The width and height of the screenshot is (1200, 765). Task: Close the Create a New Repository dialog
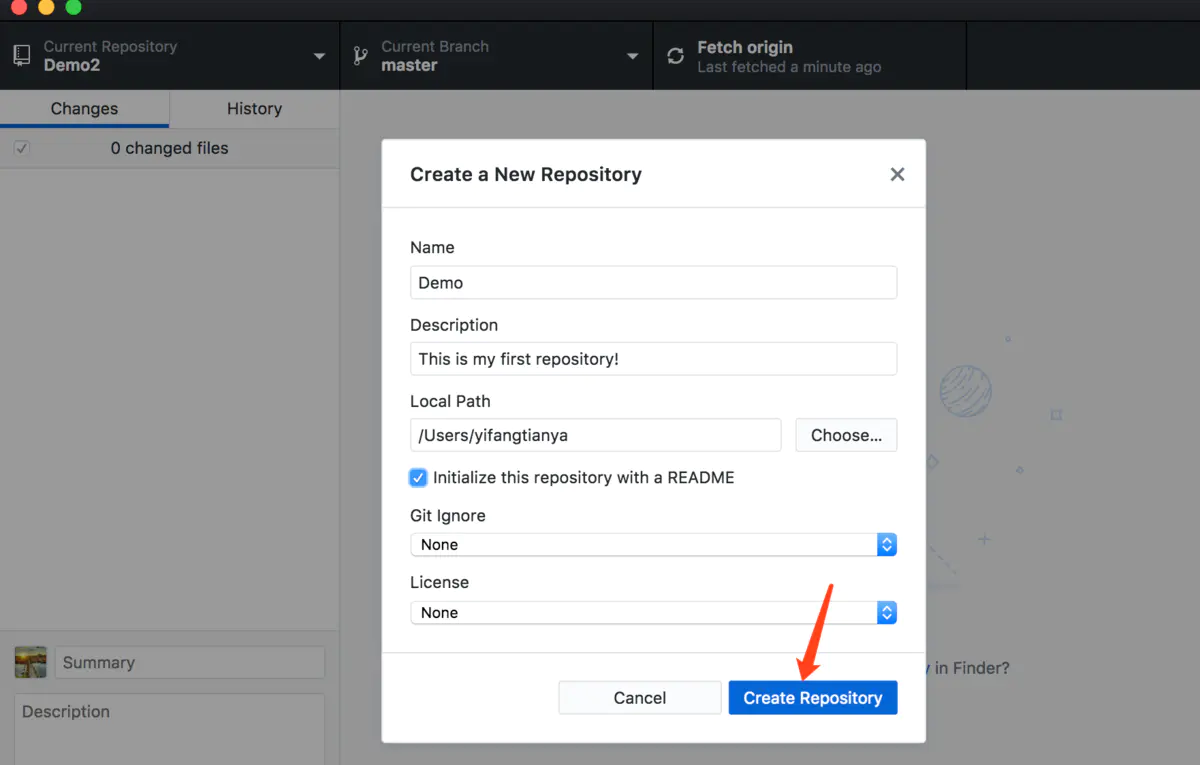pyautogui.click(x=897, y=174)
